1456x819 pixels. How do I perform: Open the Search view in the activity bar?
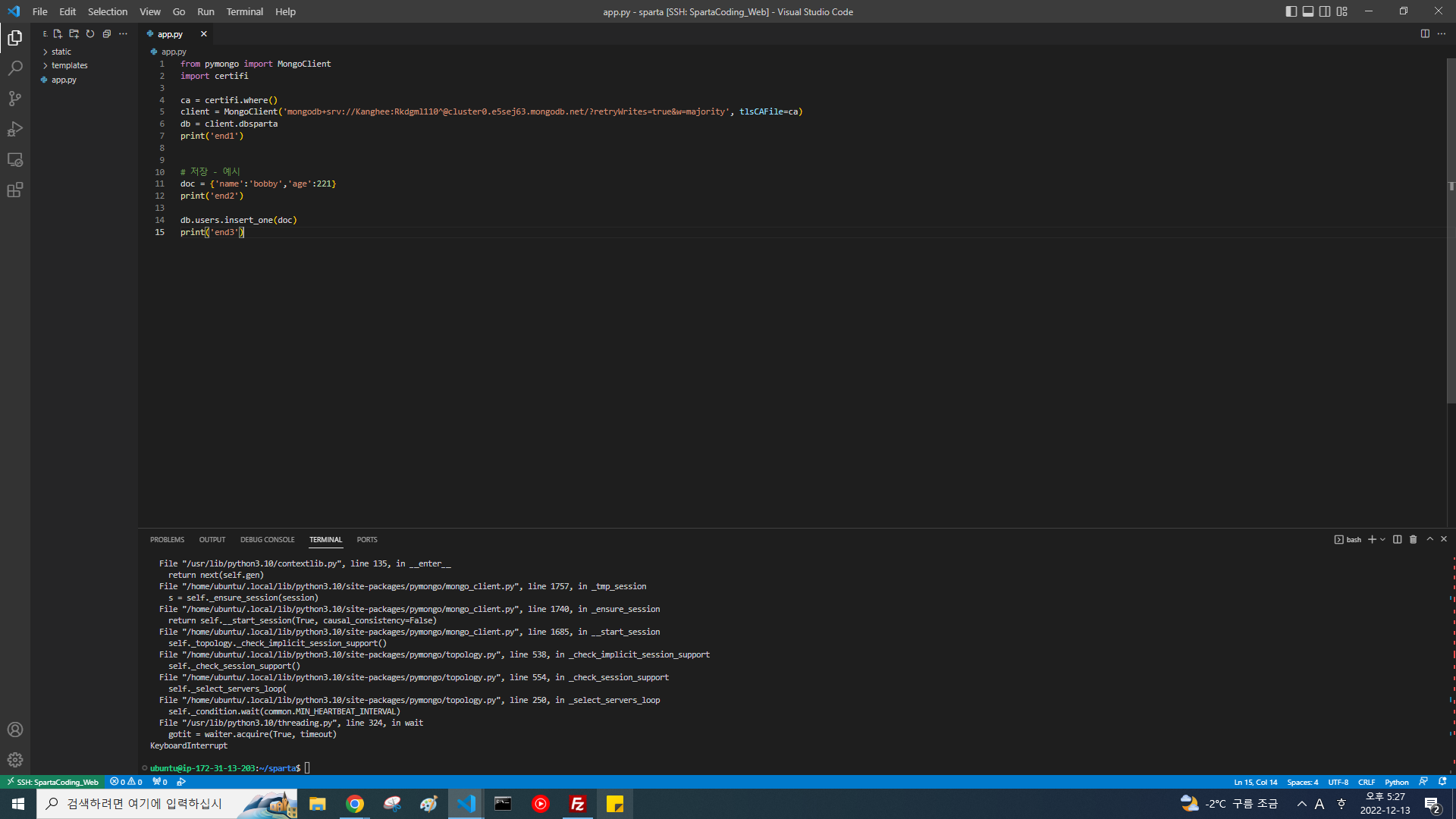[x=15, y=68]
